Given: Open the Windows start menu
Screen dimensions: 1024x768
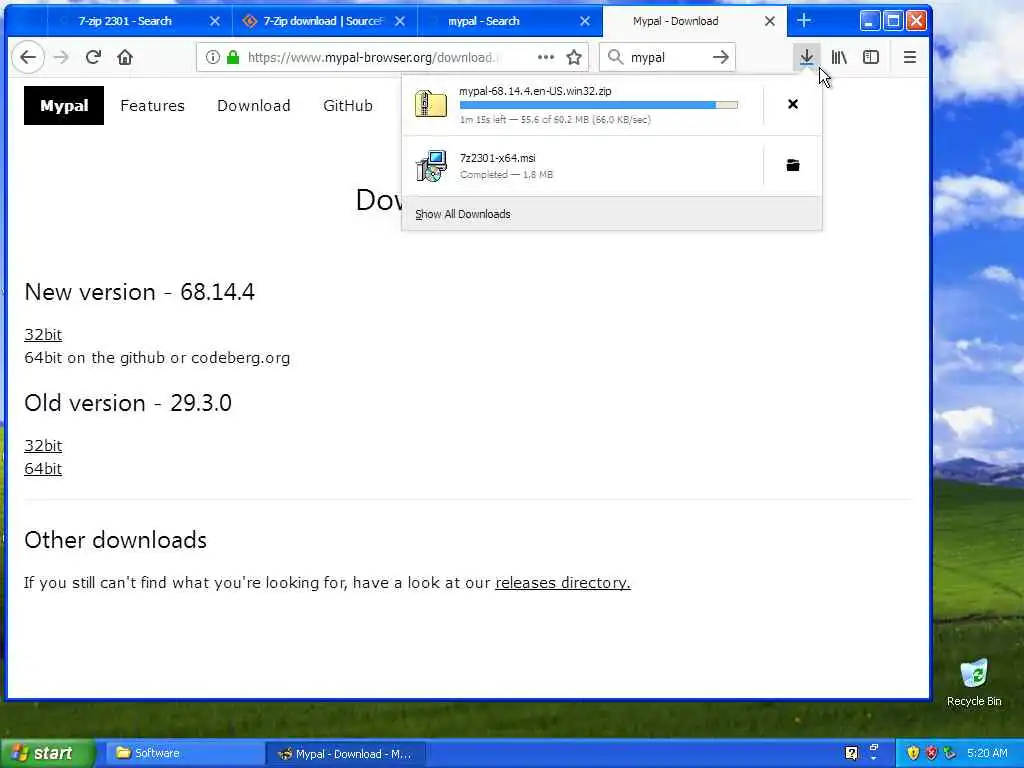Looking at the screenshot, I should coord(48,754).
